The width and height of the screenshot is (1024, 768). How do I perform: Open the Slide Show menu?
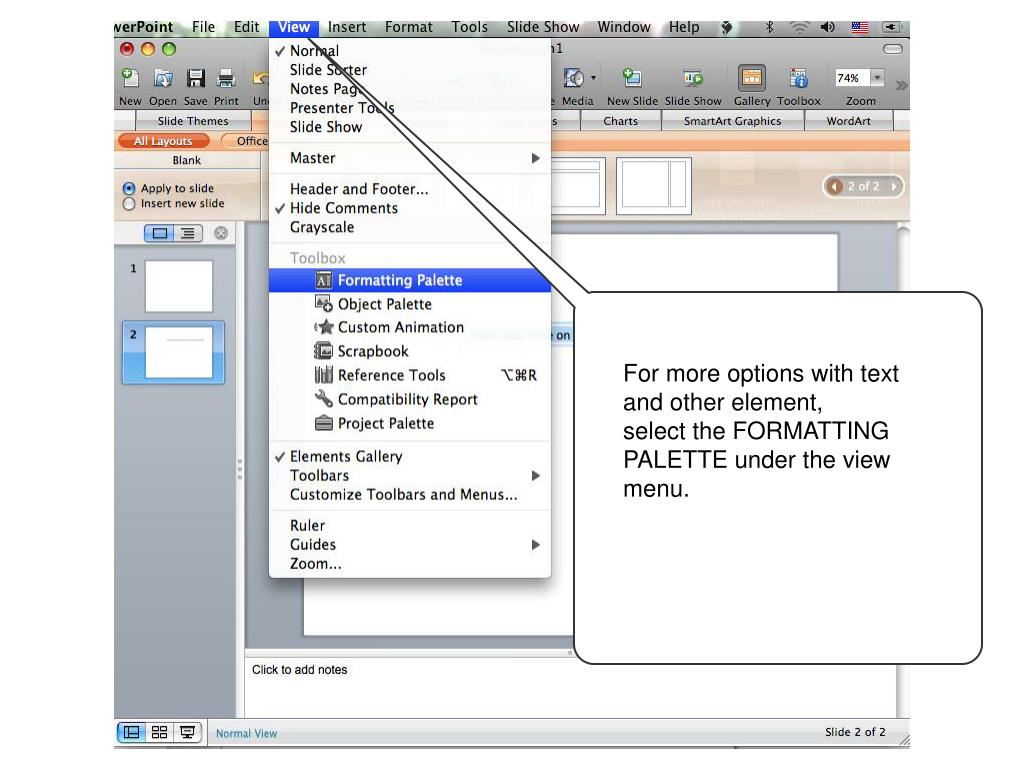[x=543, y=27]
